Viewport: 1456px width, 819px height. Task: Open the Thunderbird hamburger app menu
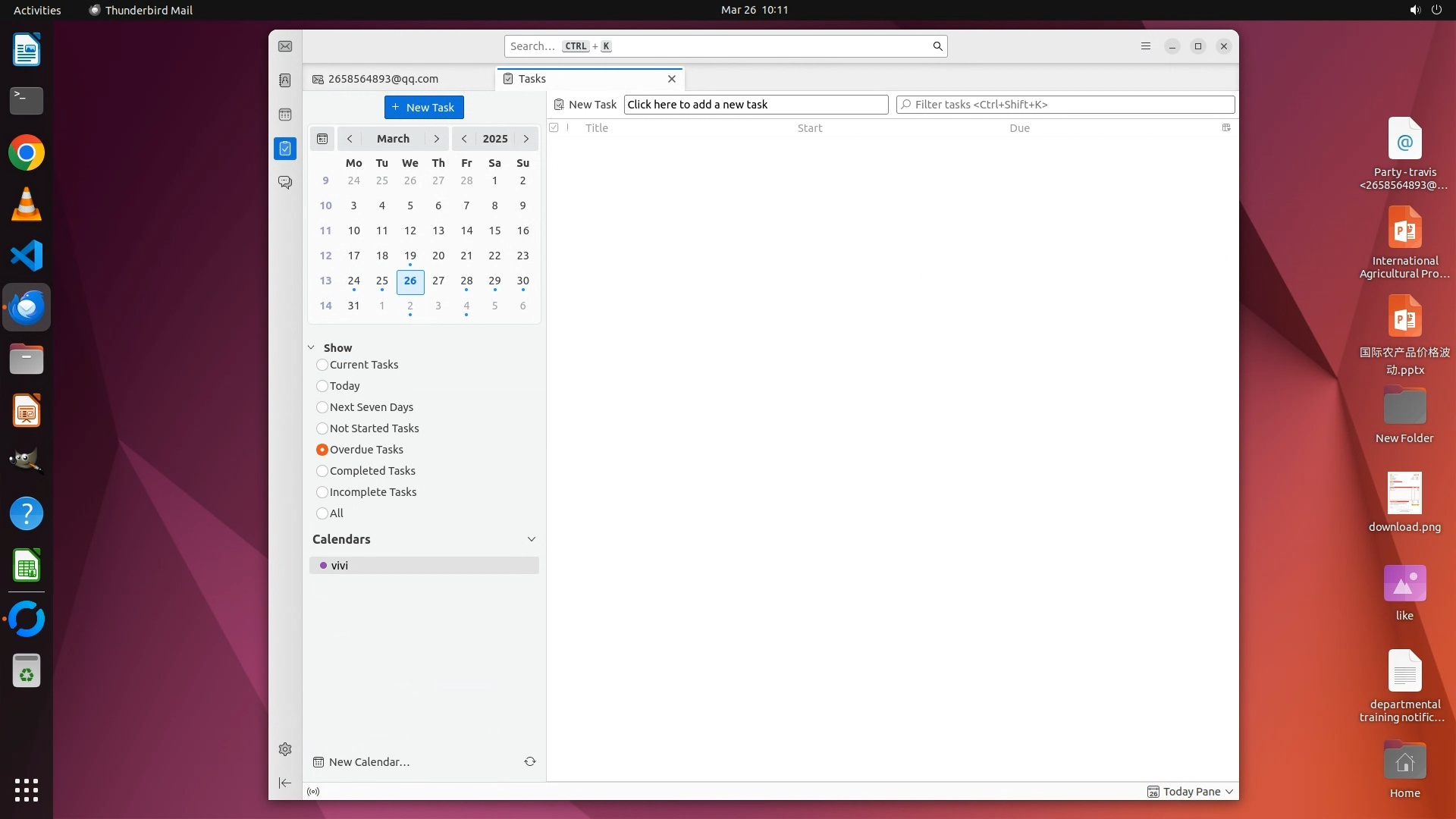(x=1146, y=46)
